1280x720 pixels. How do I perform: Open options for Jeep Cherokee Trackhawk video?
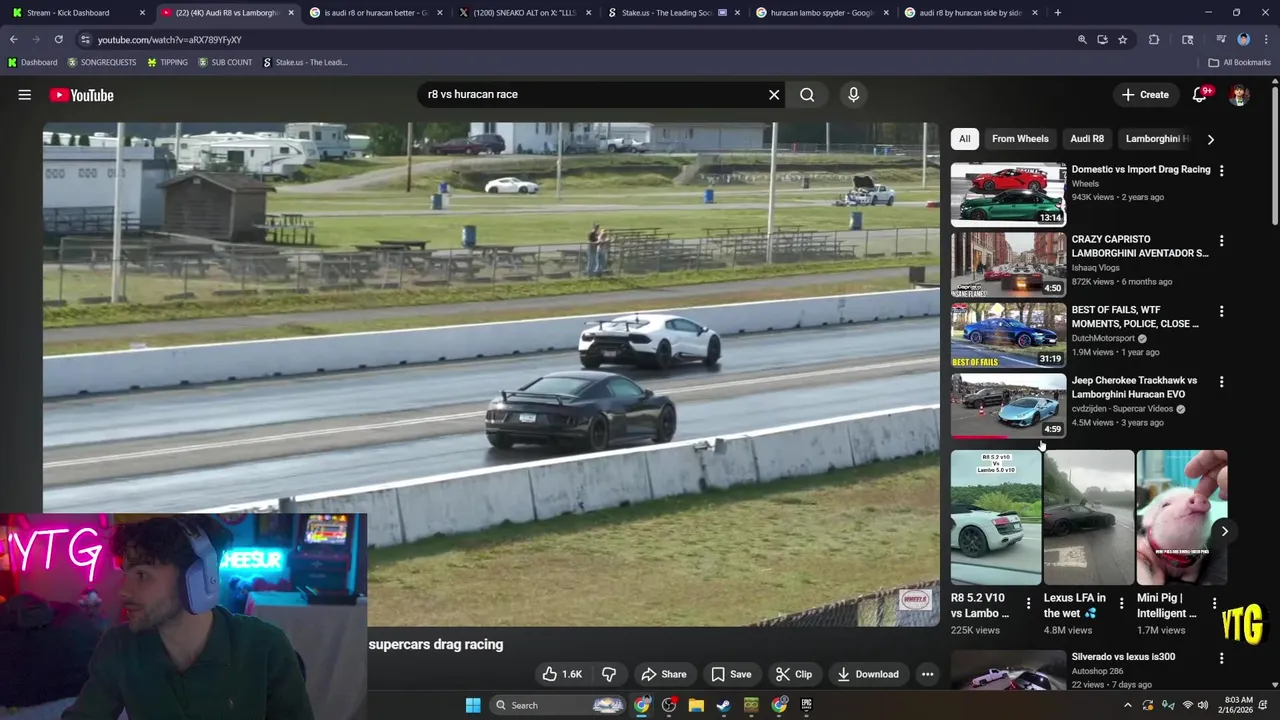point(1221,381)
